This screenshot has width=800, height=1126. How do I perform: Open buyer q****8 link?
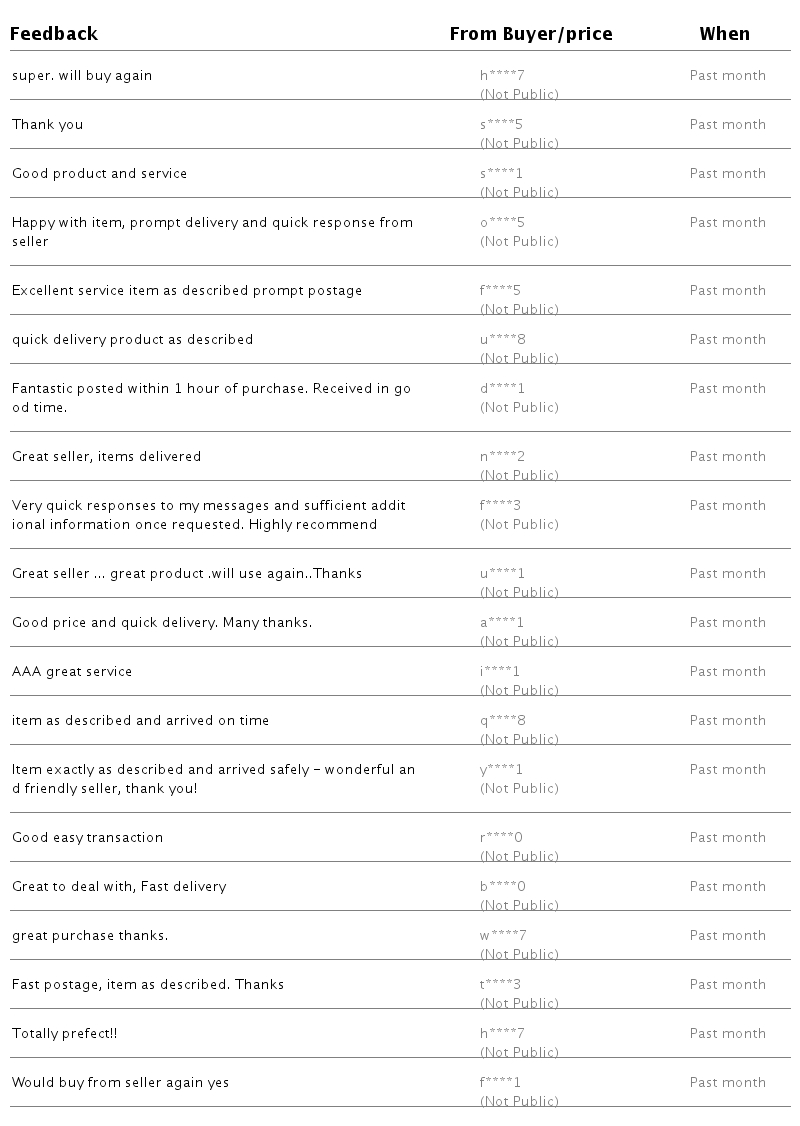pos(503,721)
